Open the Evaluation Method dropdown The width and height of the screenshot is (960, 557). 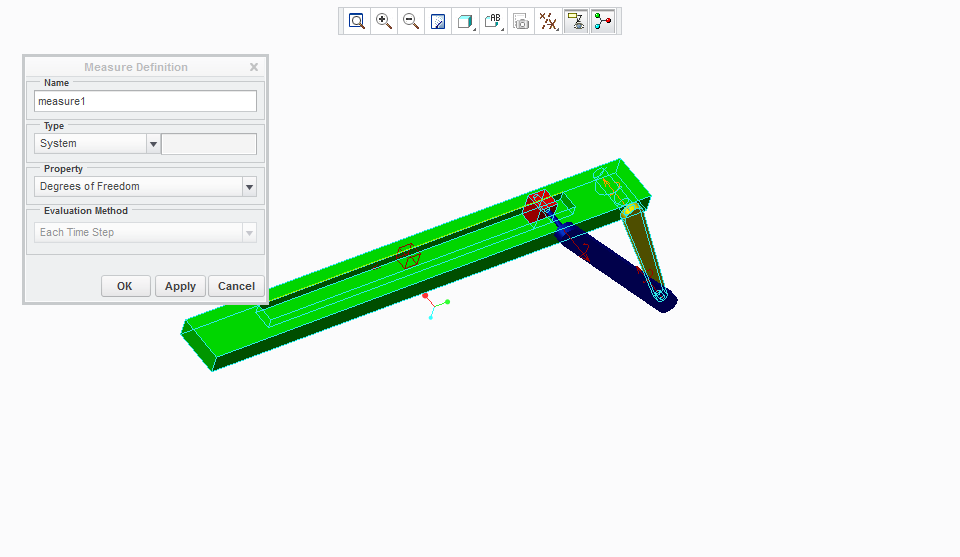pyautogui.click(x=145, y=233)
